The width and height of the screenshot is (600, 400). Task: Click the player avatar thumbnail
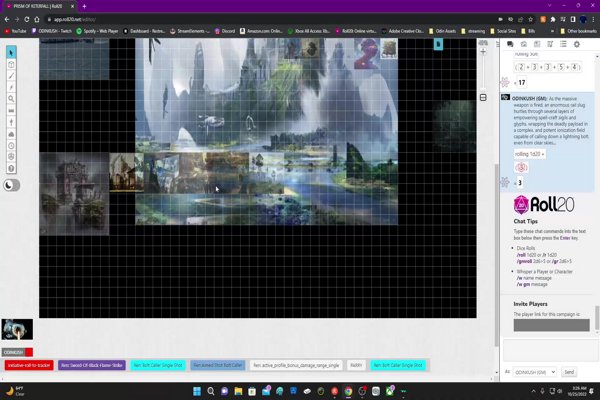[17, 329]
